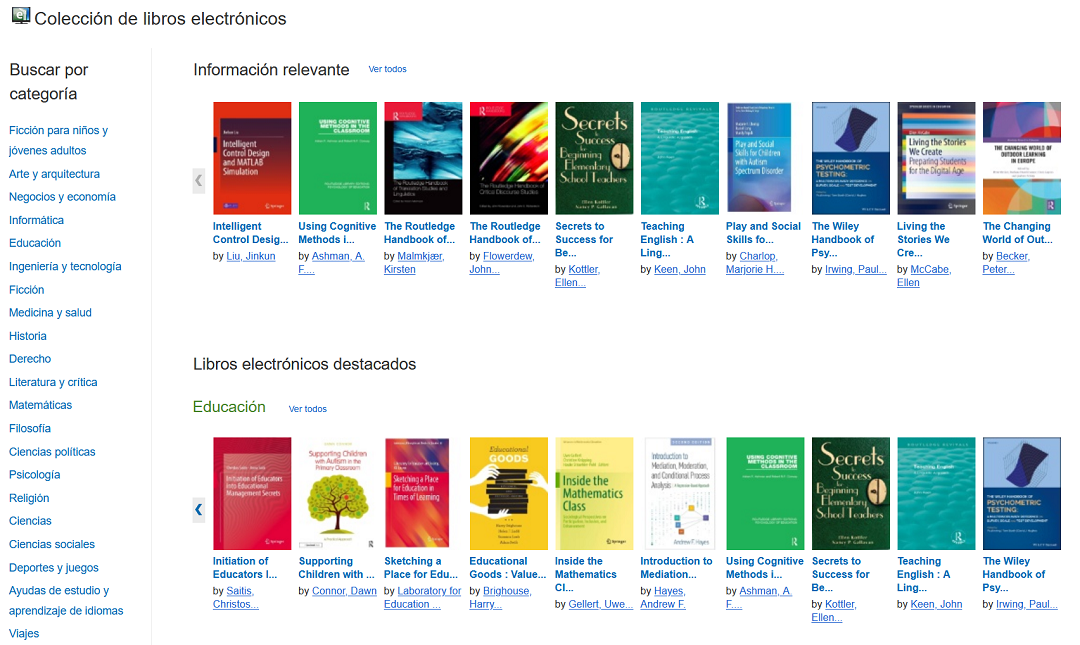Open Routledge Handbook cover by Malmkjær
1080x645 pixels.
coord(423,158)
